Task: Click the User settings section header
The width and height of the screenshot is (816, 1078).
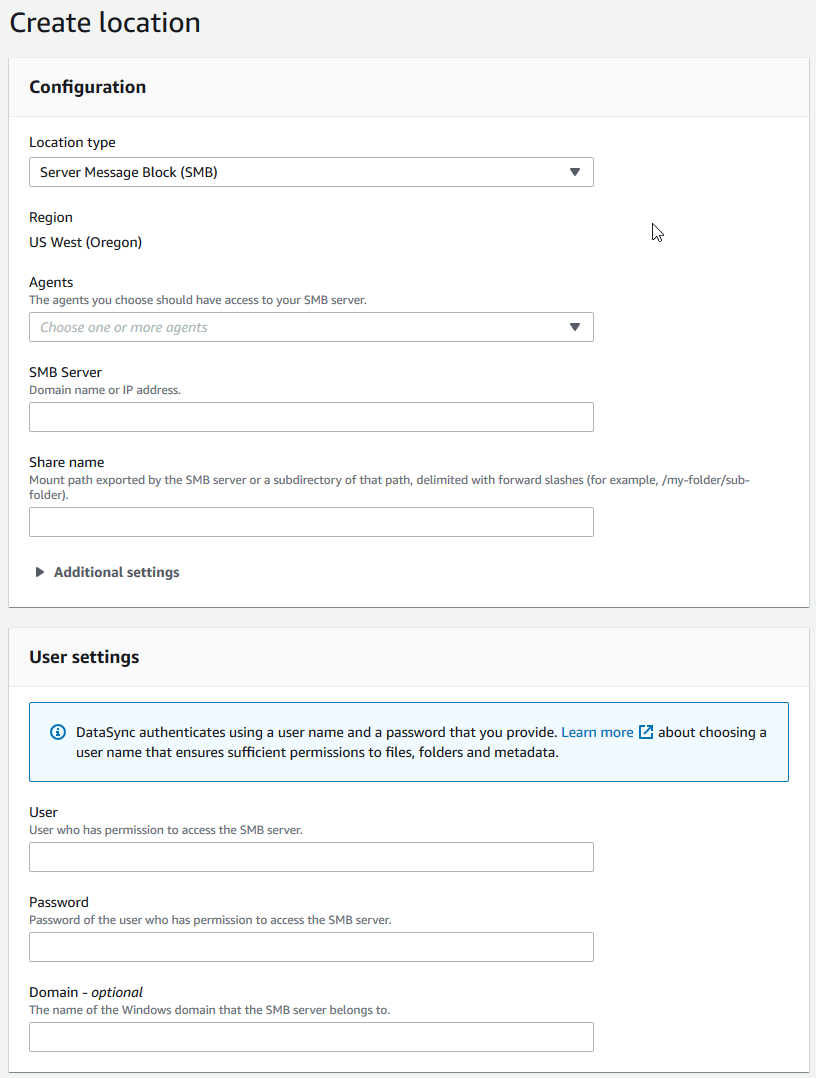Action: [84, 657]
